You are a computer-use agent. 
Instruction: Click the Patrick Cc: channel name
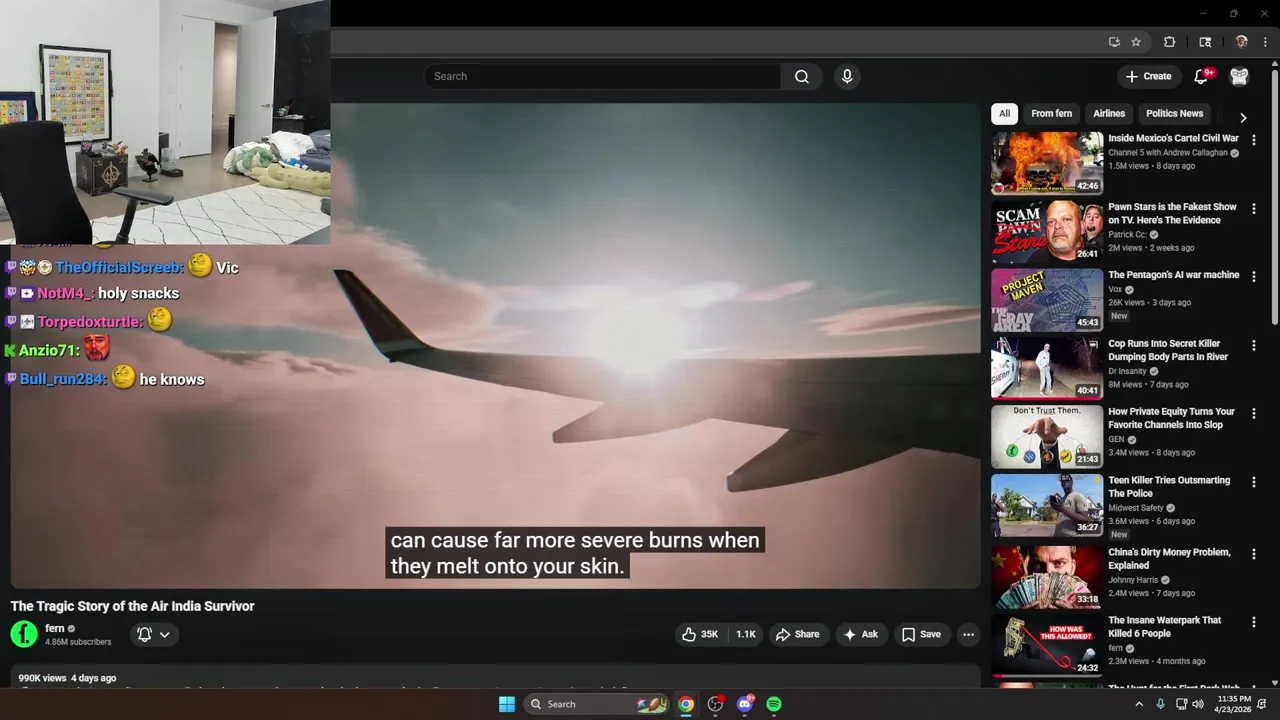point(1127,235)
